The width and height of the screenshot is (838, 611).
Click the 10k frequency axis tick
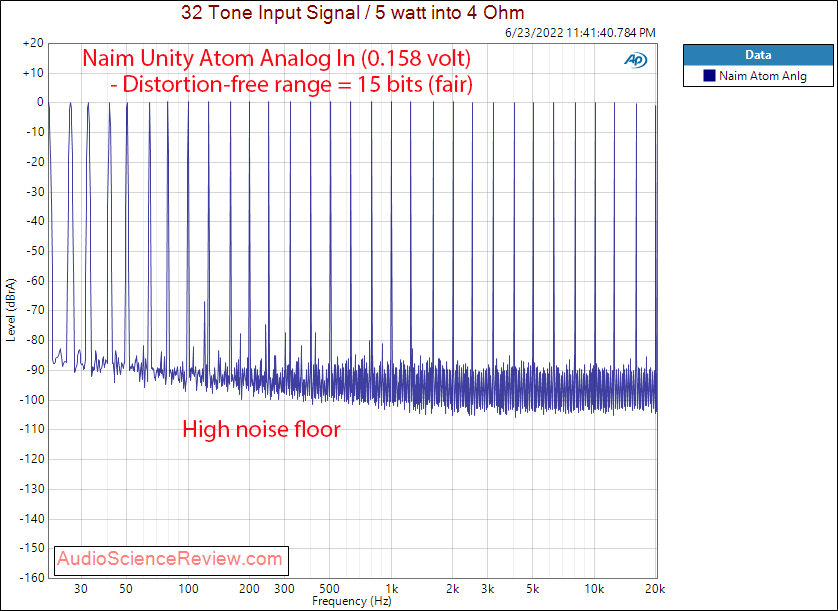(x=594, y=589)
